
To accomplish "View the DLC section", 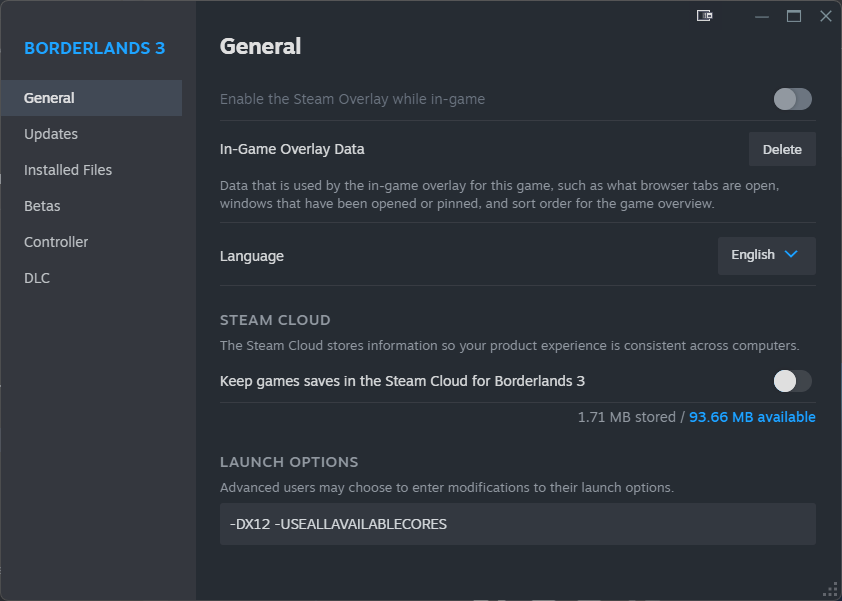I will (37, 278).
